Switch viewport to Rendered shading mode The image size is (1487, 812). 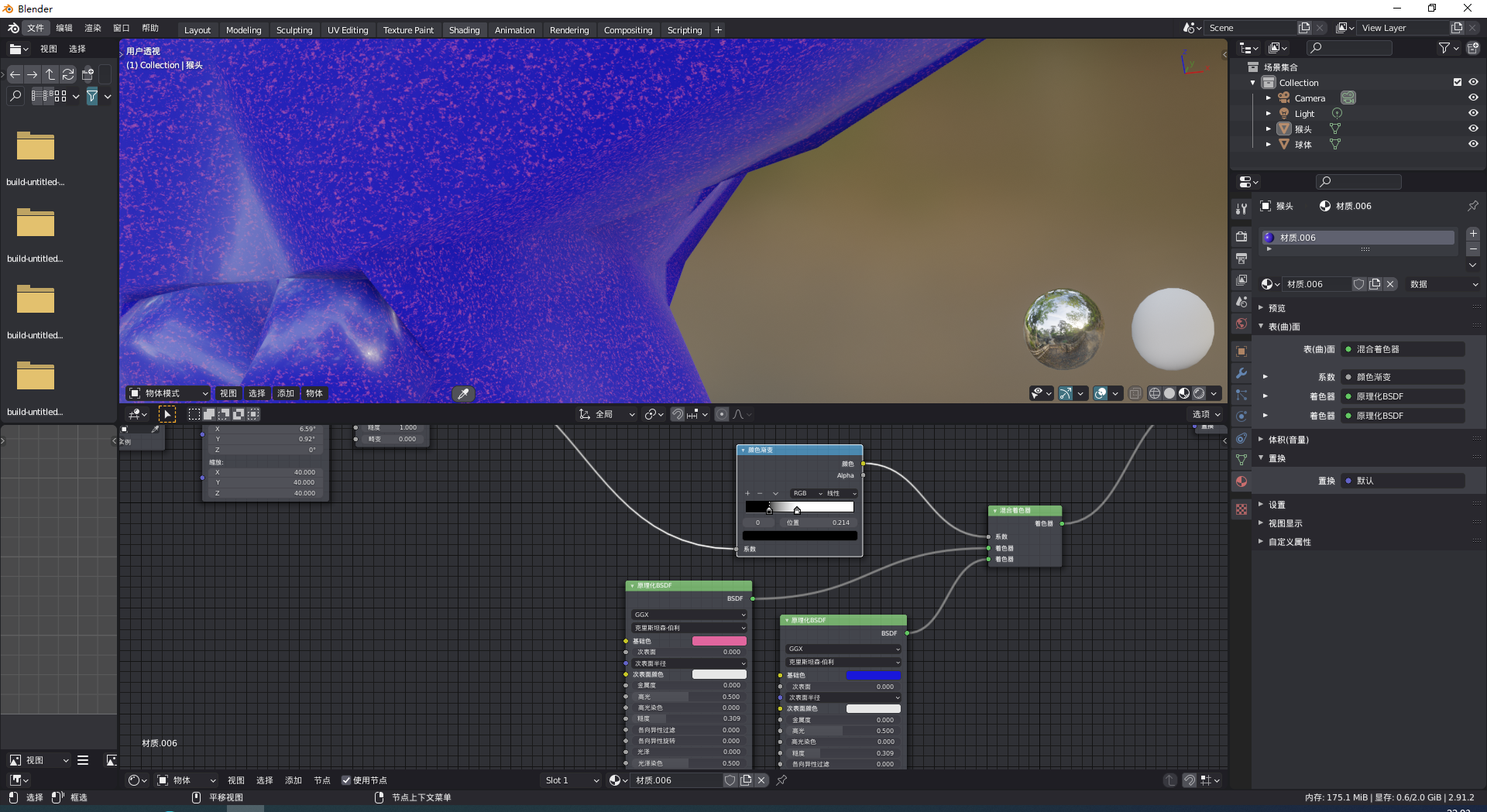coord(1199,393)
